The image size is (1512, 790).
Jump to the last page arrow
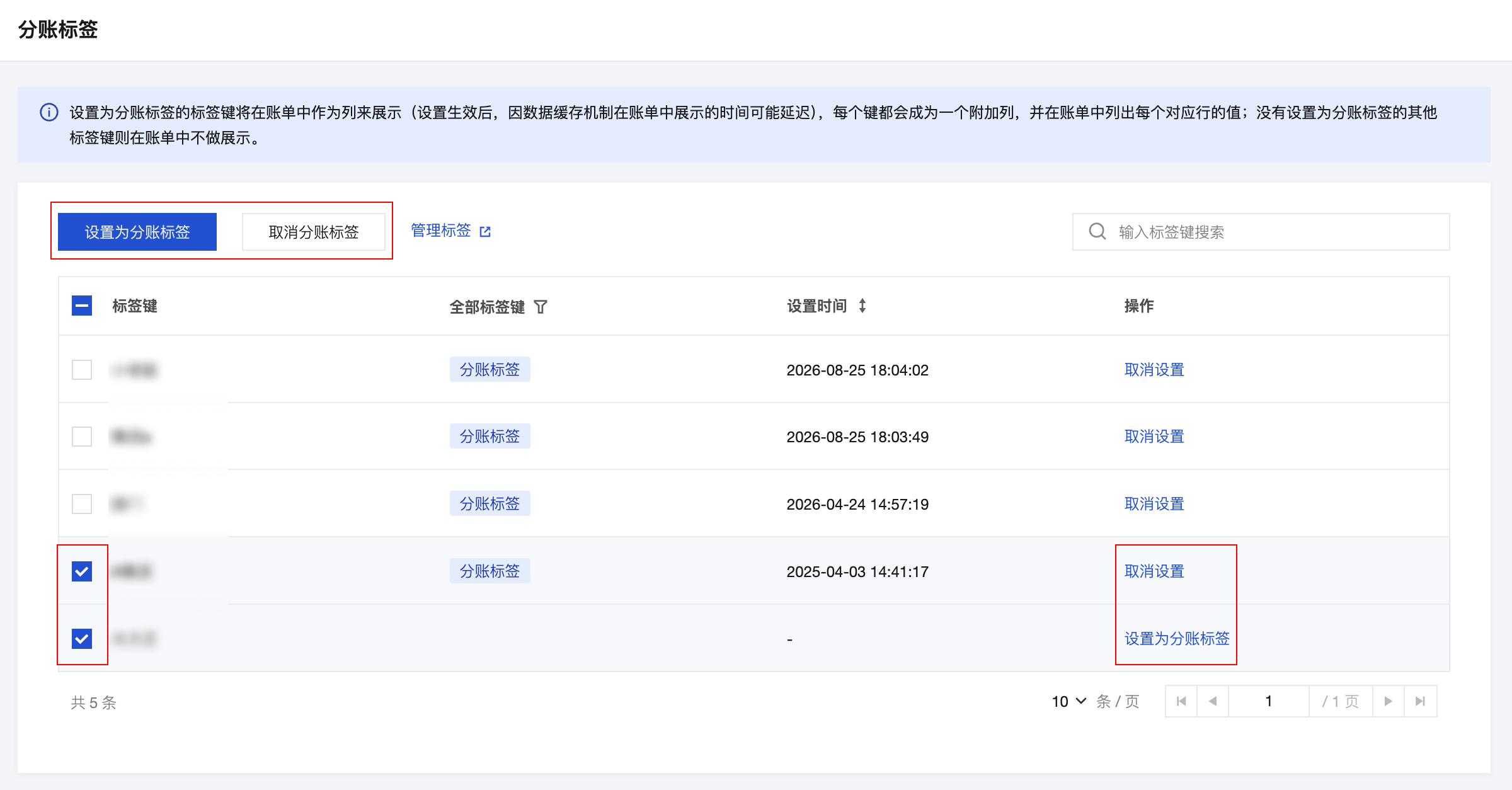[1420, 701]
